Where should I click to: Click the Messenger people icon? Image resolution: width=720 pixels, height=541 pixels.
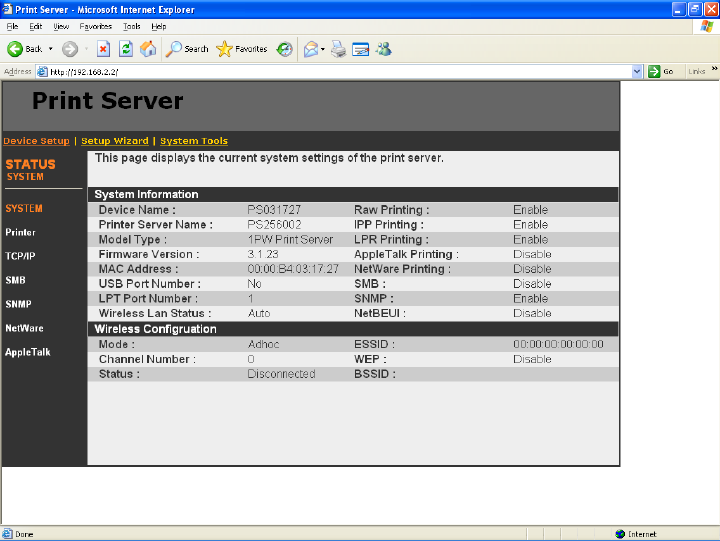pyautogui.click(x=383, y=49)
